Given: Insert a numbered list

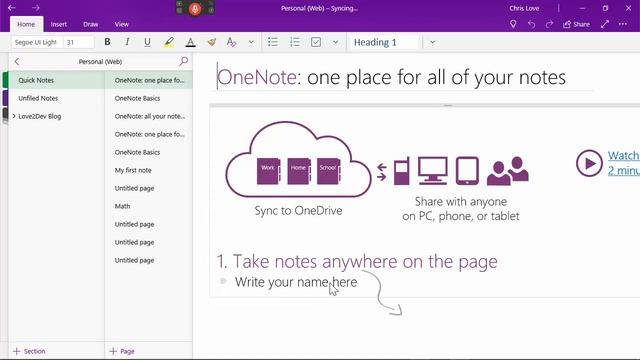Looking at the screenshot, I should click(295, 42).
